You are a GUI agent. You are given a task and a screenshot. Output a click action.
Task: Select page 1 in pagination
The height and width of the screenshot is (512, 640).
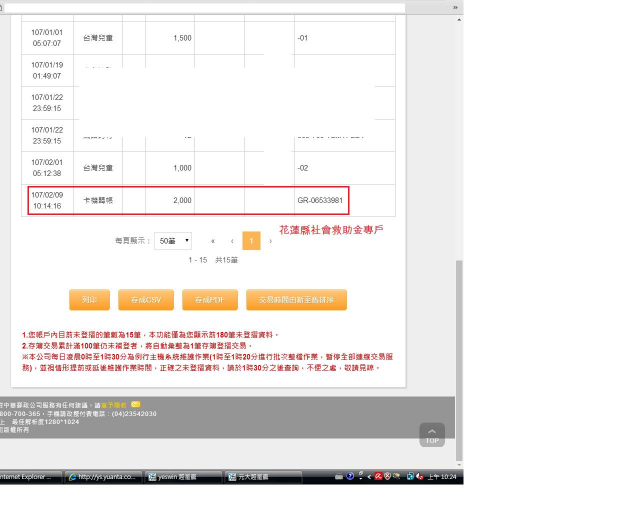pos(251,241)
